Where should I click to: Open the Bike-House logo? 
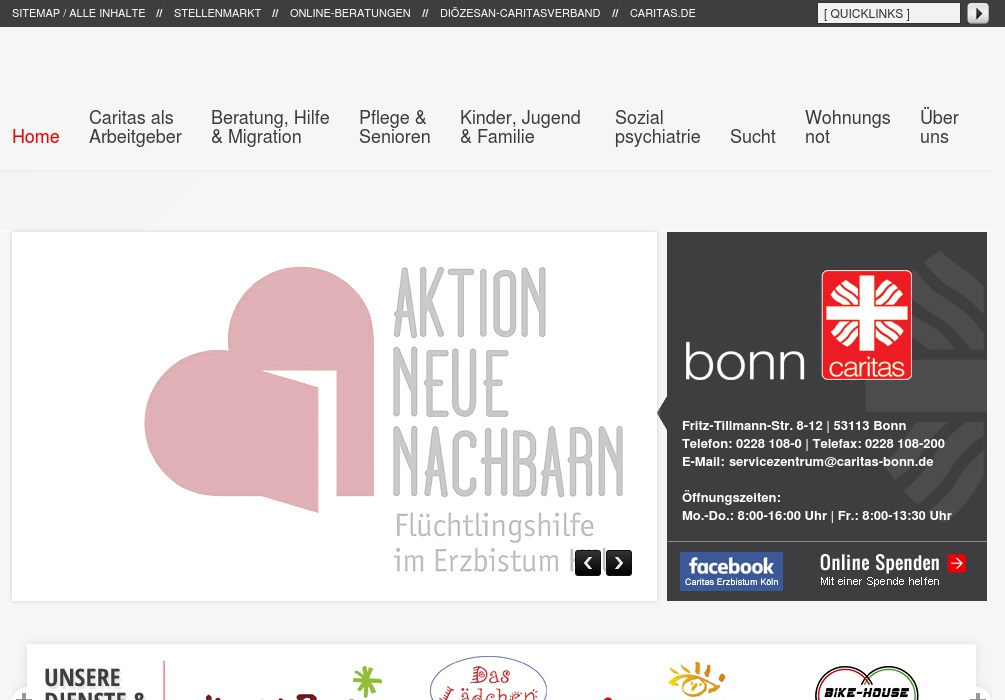click(x=866, y=684)
